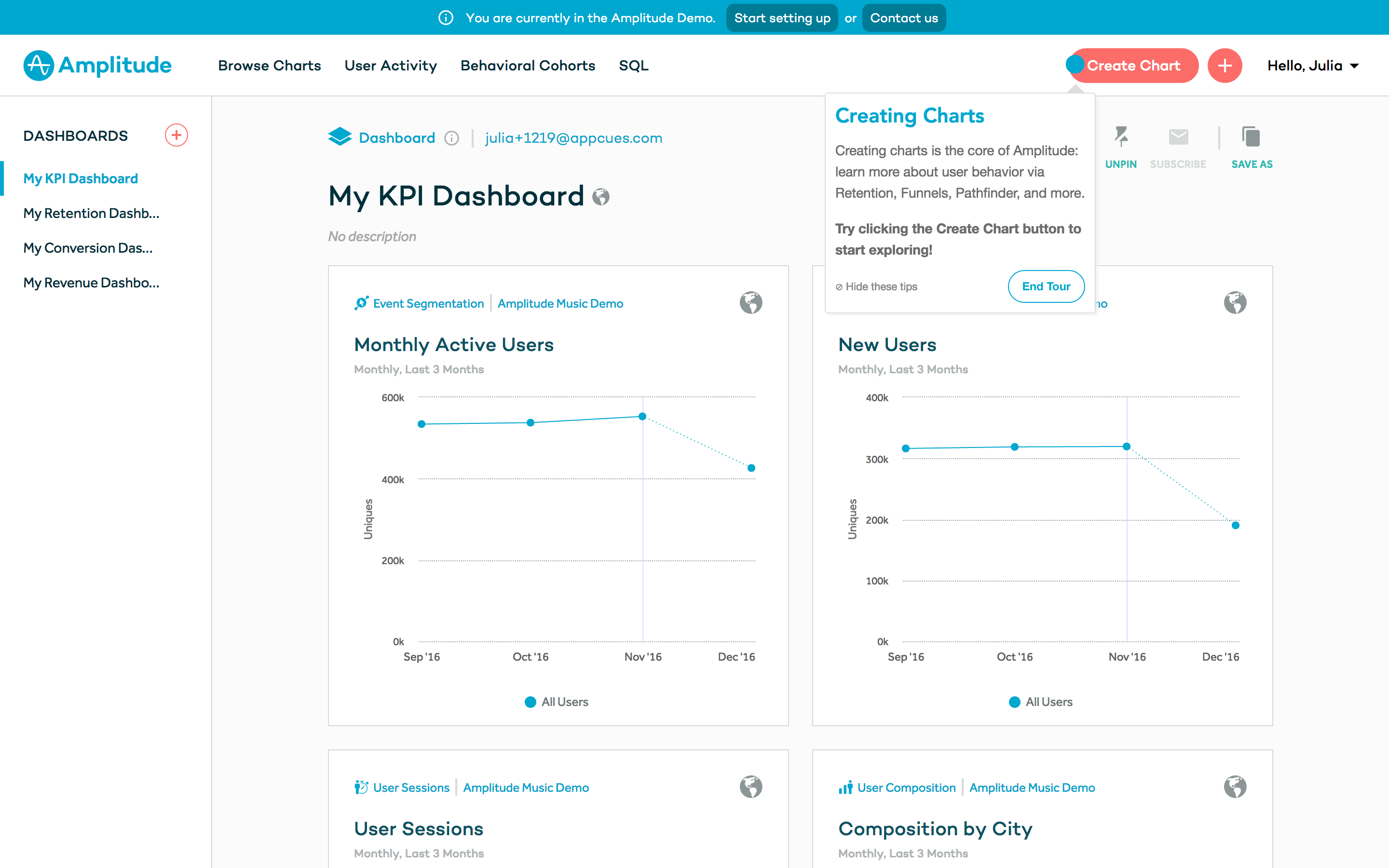Image resolution: width=1389 pixels, height=868 pixels.
Task: Open the User Sessions chart title
Action: click(419, 829)
